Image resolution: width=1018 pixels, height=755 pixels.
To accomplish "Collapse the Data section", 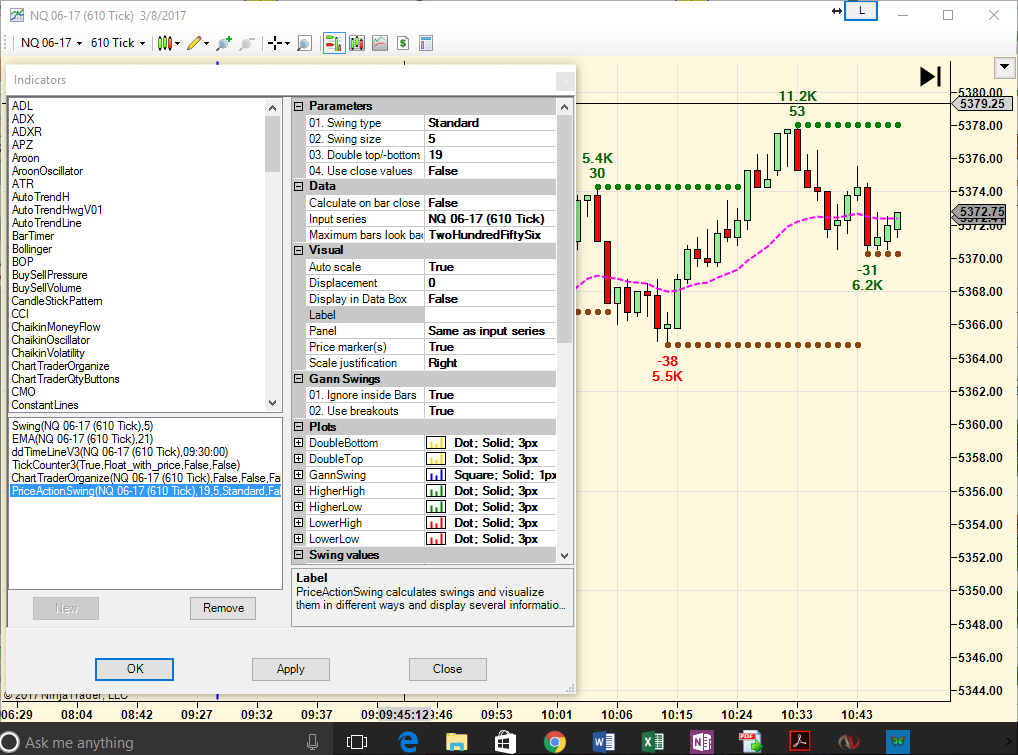I will [x=299, y=186].
